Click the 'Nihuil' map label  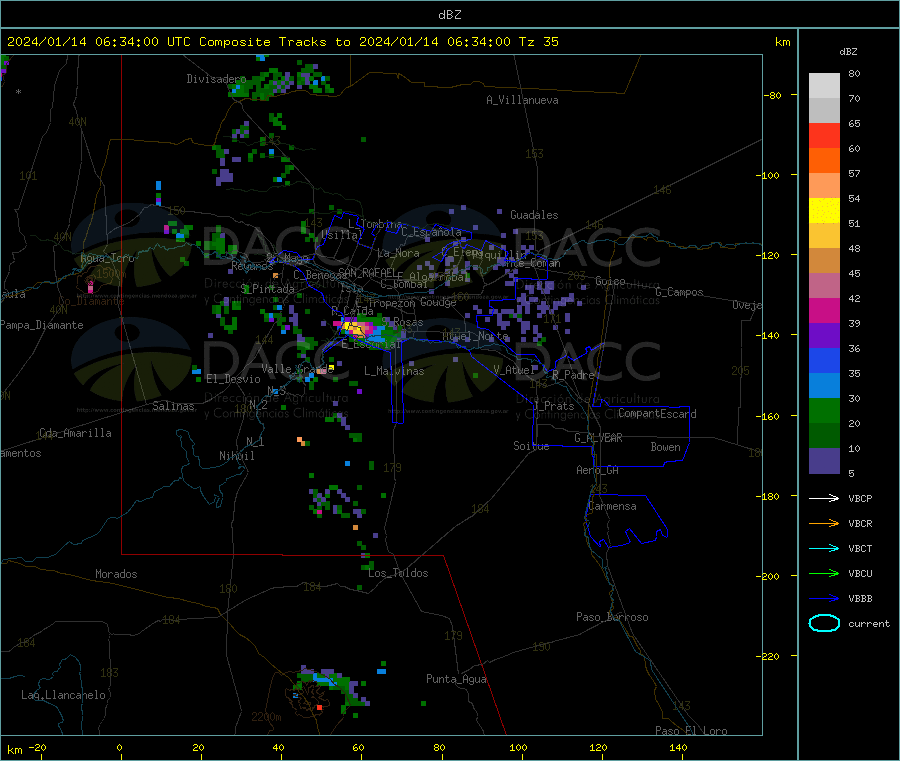point(236,456)
